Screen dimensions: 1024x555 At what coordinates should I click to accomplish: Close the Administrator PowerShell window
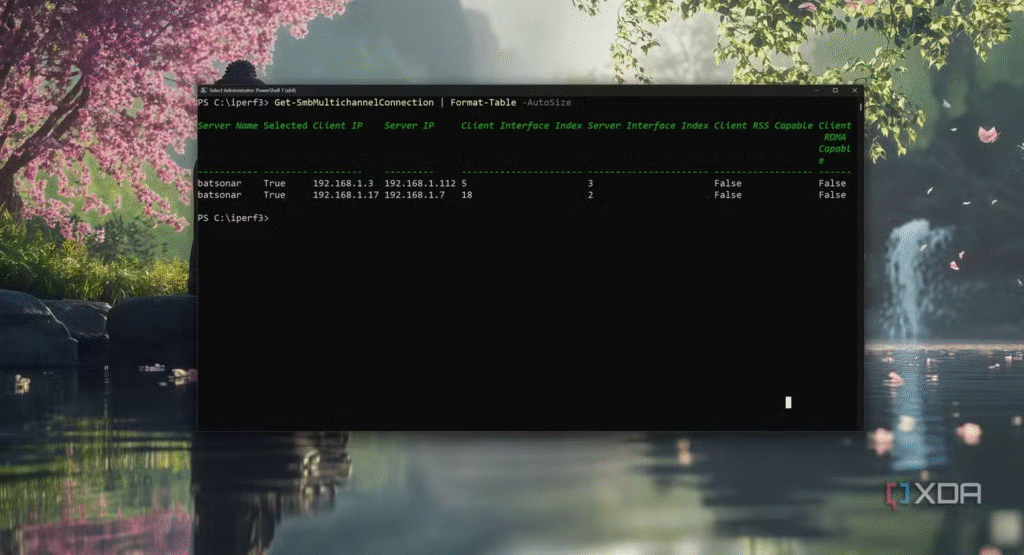click(855, 90)
